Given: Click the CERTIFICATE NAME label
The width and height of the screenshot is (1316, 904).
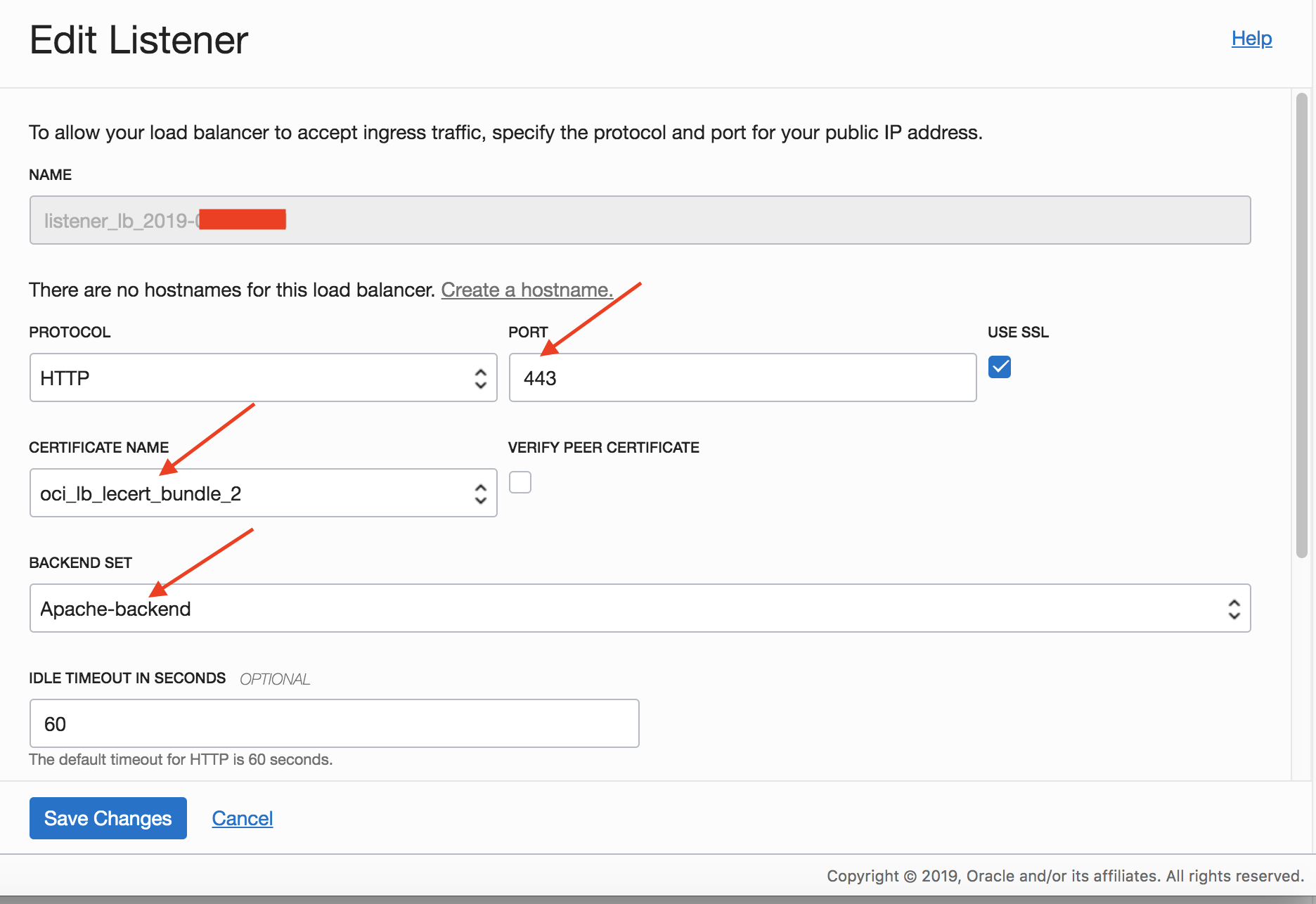Looking at the screenshot, I should (98, 448).
